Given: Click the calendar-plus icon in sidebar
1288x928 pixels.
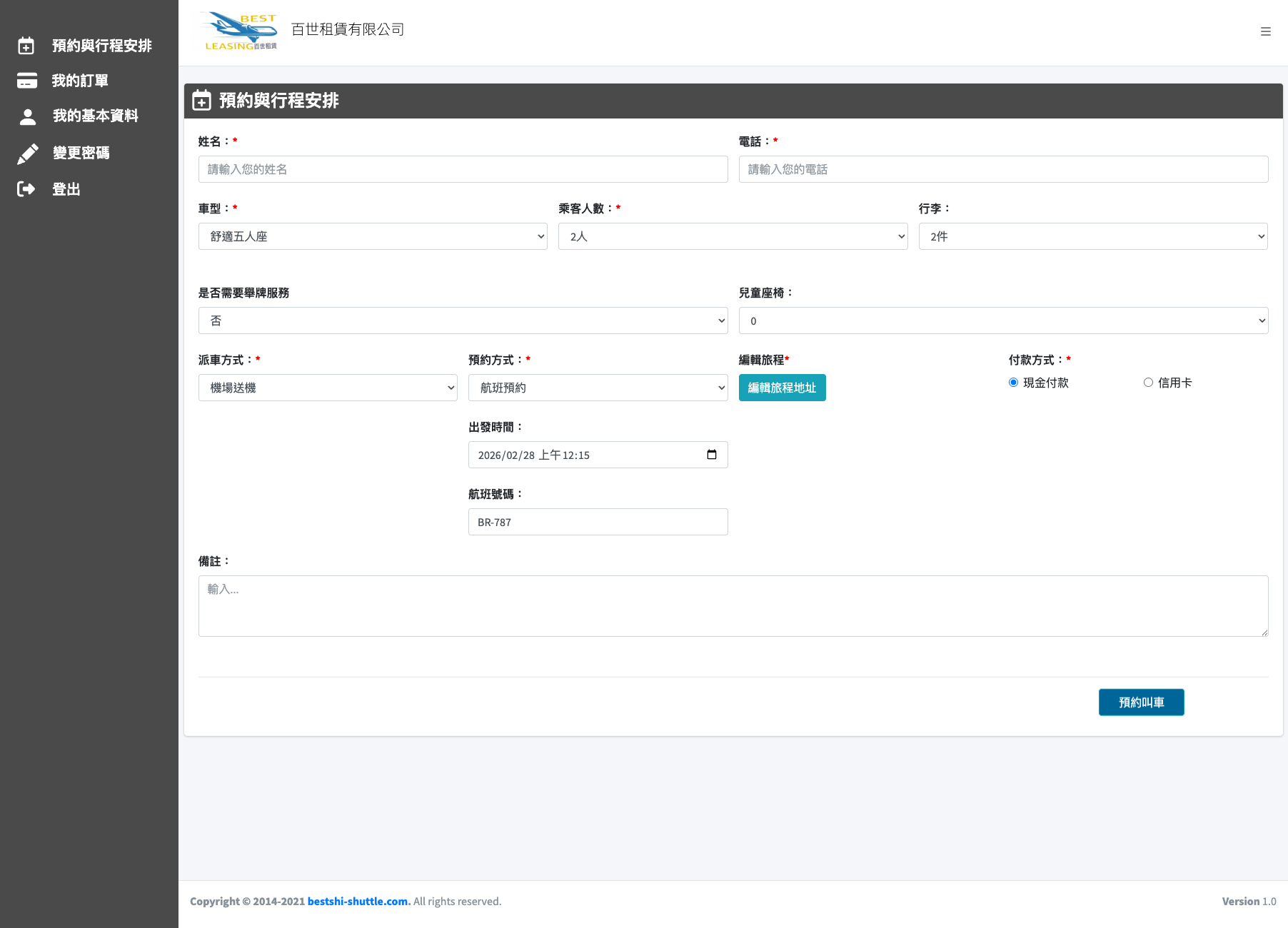Looking at the screenshot, I should (26, 46).
